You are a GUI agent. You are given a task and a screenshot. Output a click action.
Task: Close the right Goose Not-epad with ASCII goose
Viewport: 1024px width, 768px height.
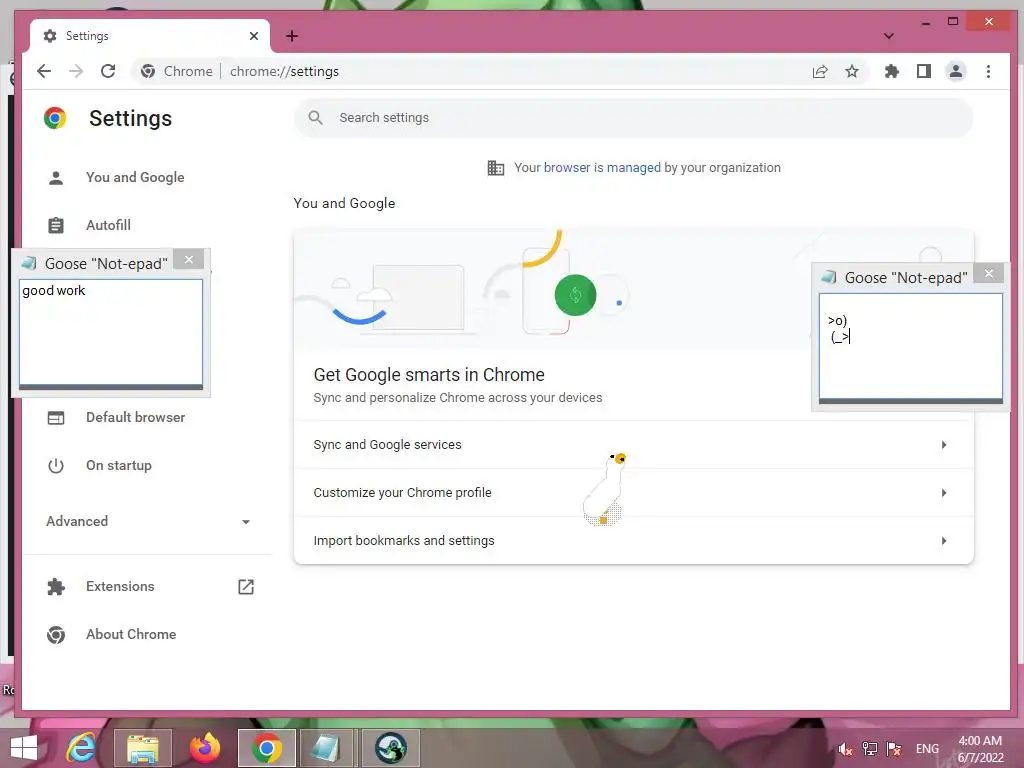[x=989, y=273]
